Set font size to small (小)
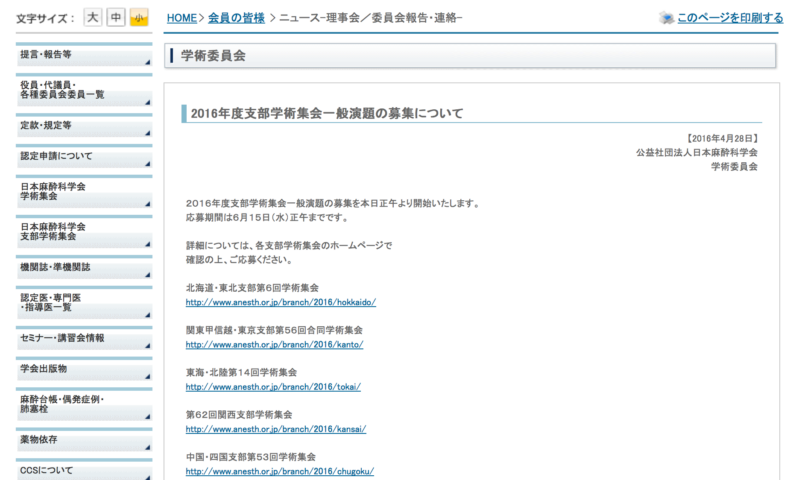This screenshot has height=480, width=790. click(x=139, y=18)
